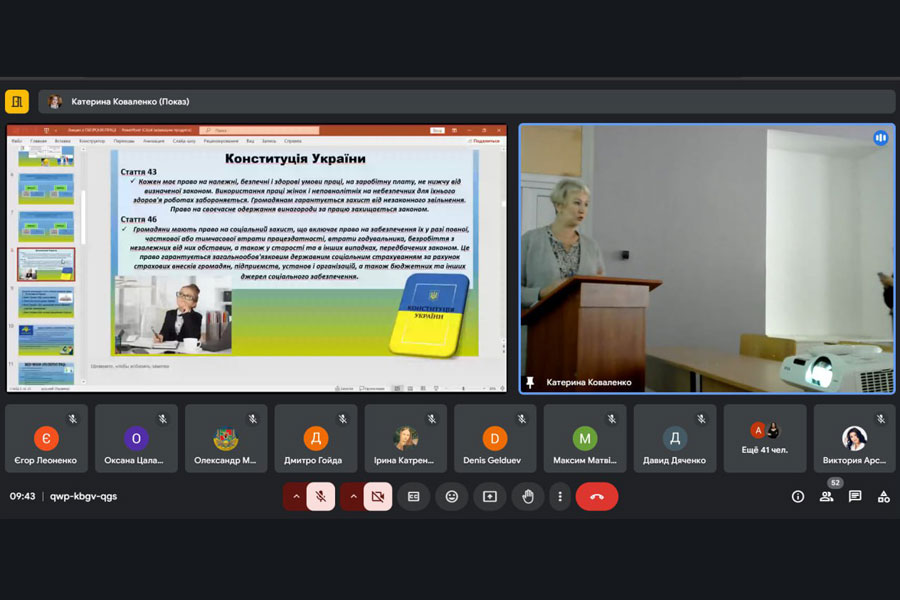The width and height of the screenshot is (900, 600).
Task: Open meeting details info icon
Action: pos(798,497)
